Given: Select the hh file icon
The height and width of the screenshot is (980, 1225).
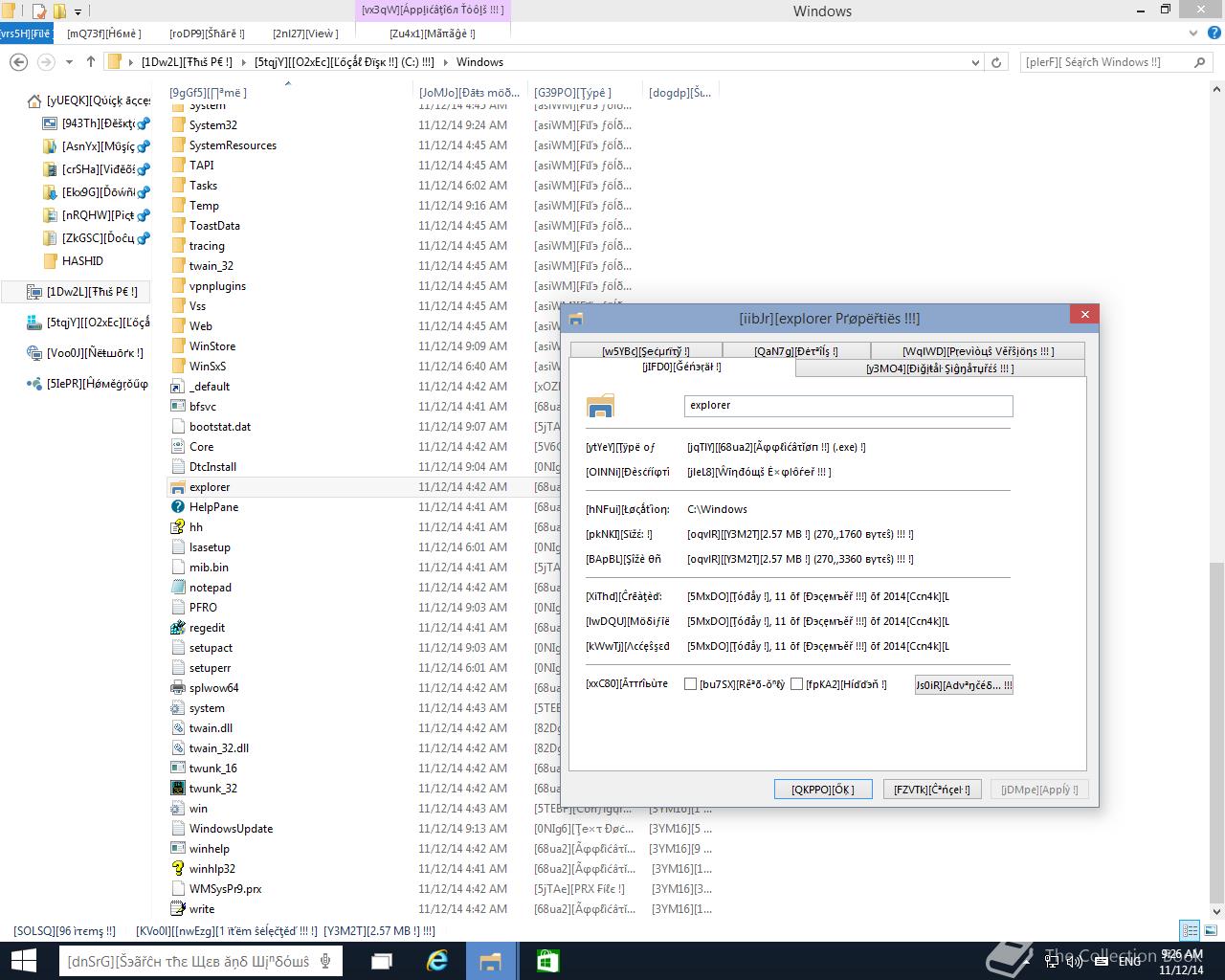Looking at the screenshot, I should 177,527.
